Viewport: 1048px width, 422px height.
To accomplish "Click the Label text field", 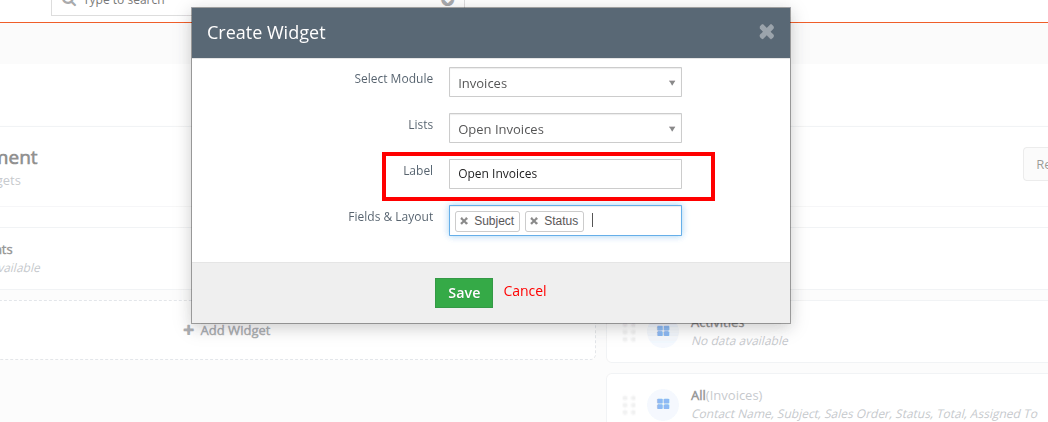I will click(565, 174).
